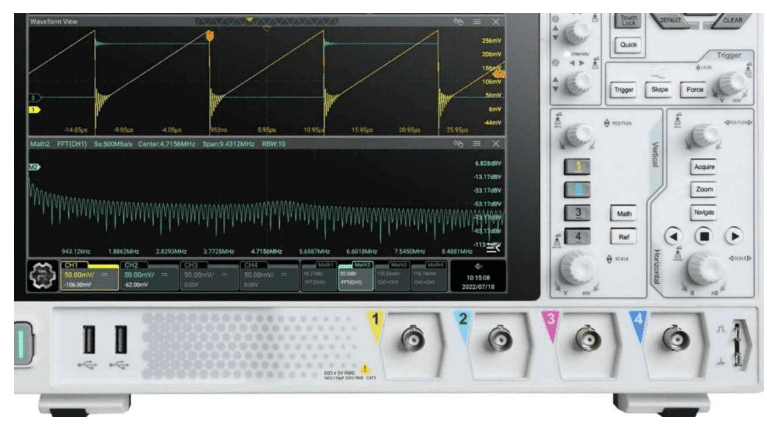Toggle the channel 3 button
Viewport: 767px width, 427px height.
tap(578, 213)
